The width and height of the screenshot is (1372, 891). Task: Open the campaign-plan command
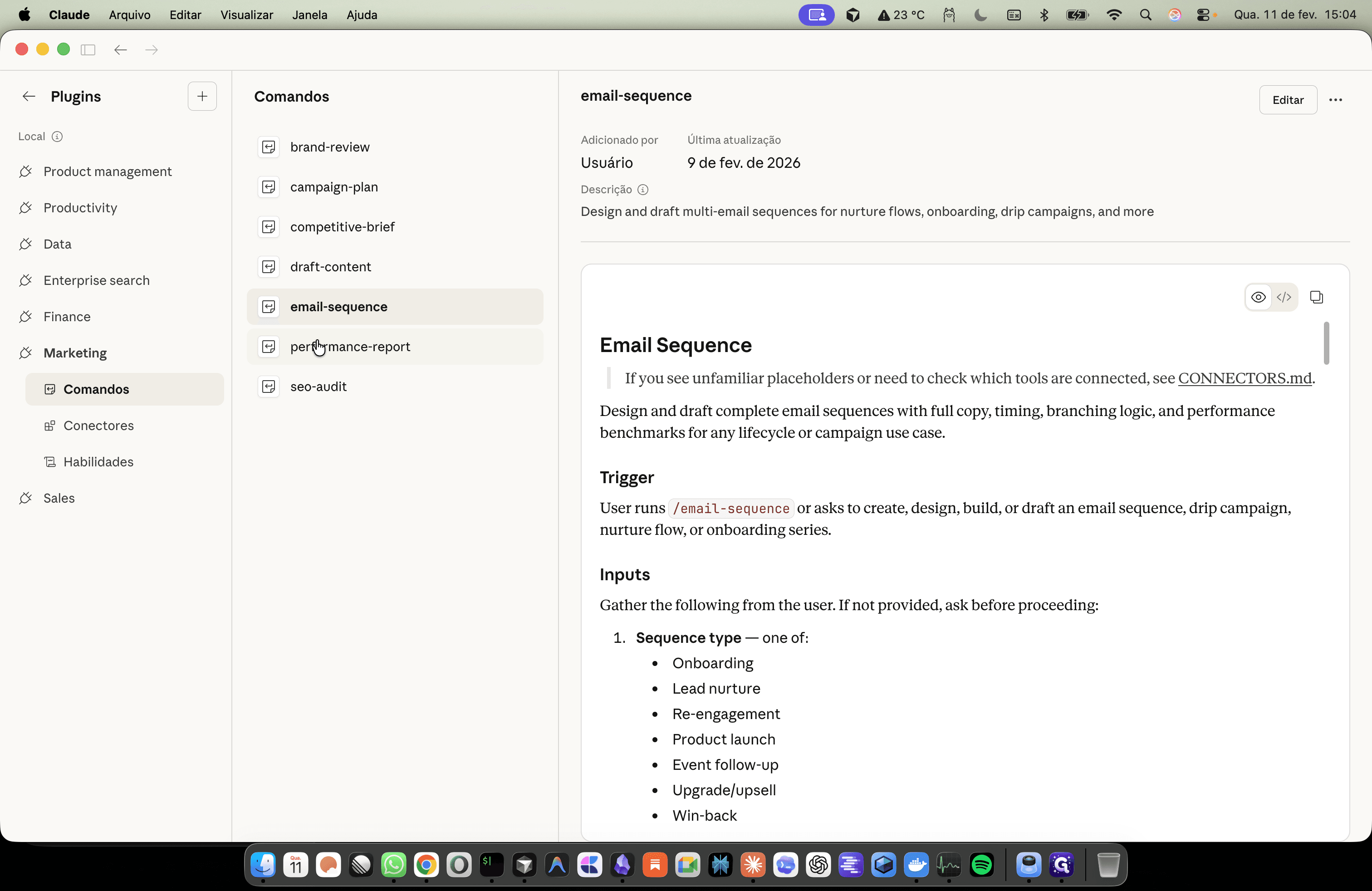coord(395,187)
